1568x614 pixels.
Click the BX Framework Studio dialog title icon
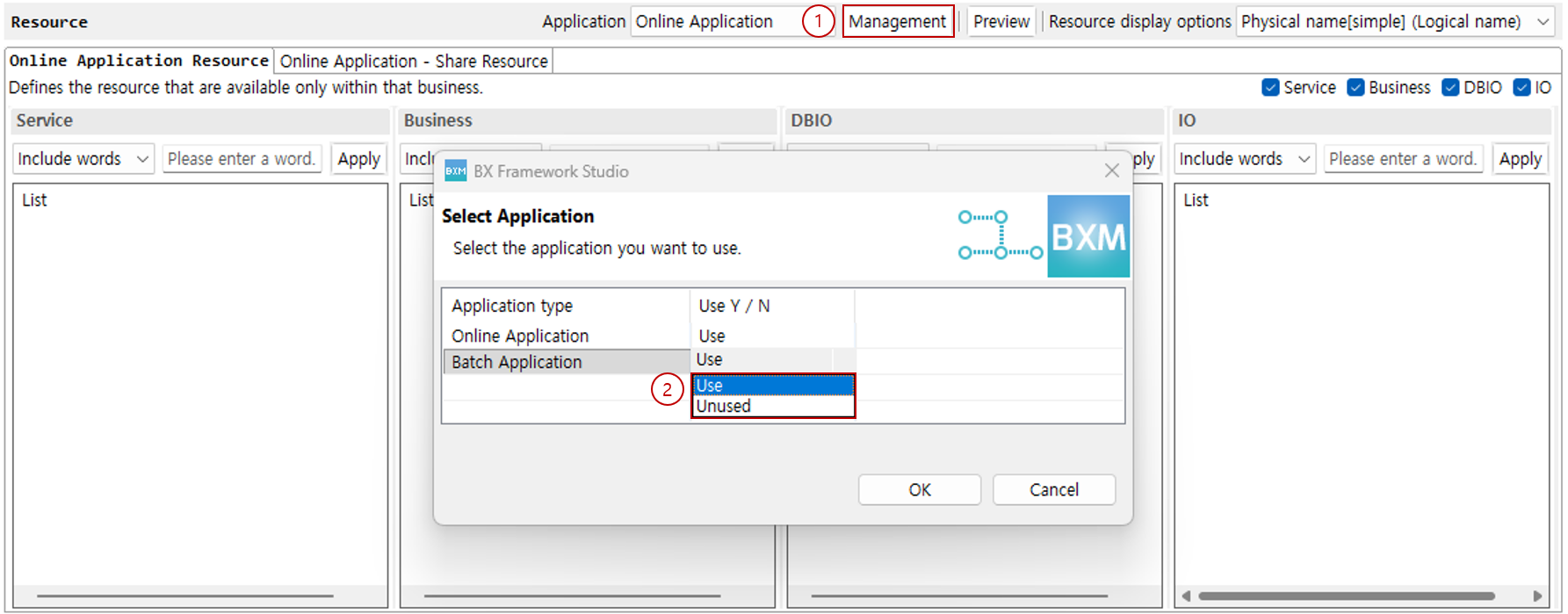coord(455,171)
